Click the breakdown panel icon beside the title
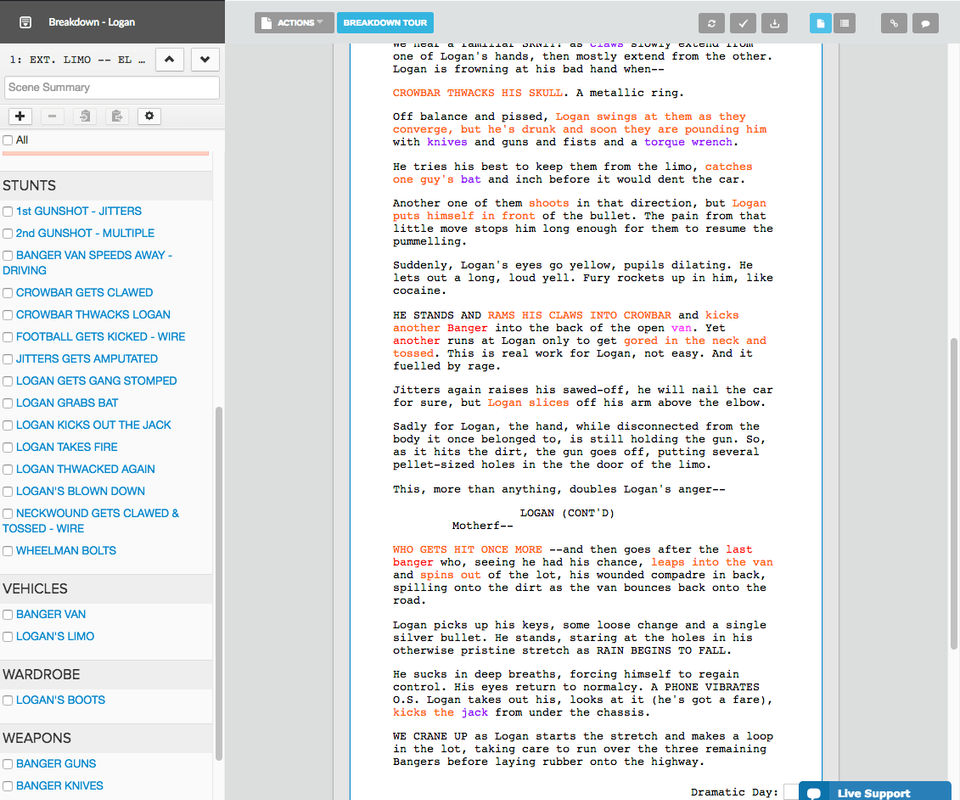 tap(25, 23)
